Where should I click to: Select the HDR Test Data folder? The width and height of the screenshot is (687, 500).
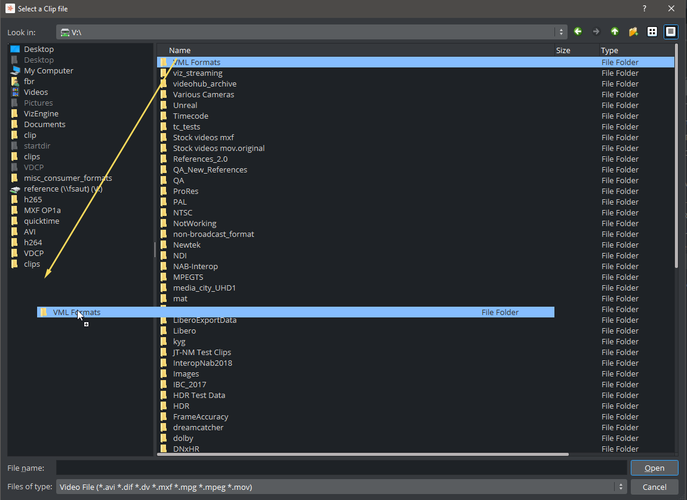pos(199,396)
